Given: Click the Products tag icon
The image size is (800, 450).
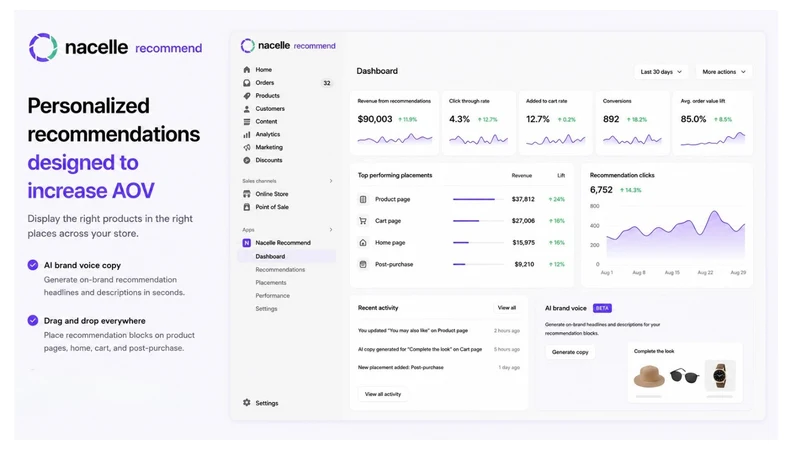Looking at the screenshot, I should pyautogui.click(x=247, y=95).
